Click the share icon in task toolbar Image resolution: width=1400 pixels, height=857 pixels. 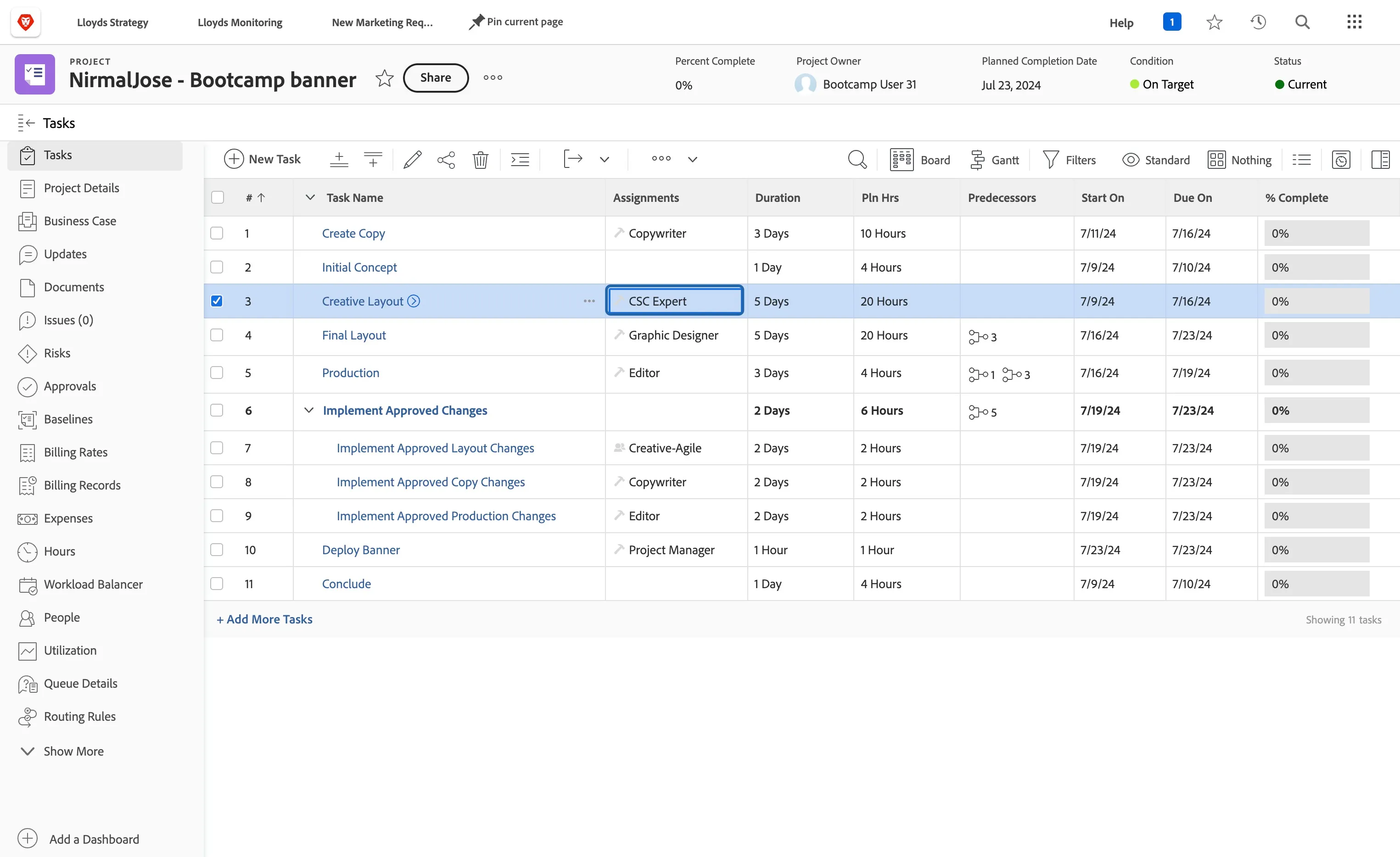click(x=446, y=160)
